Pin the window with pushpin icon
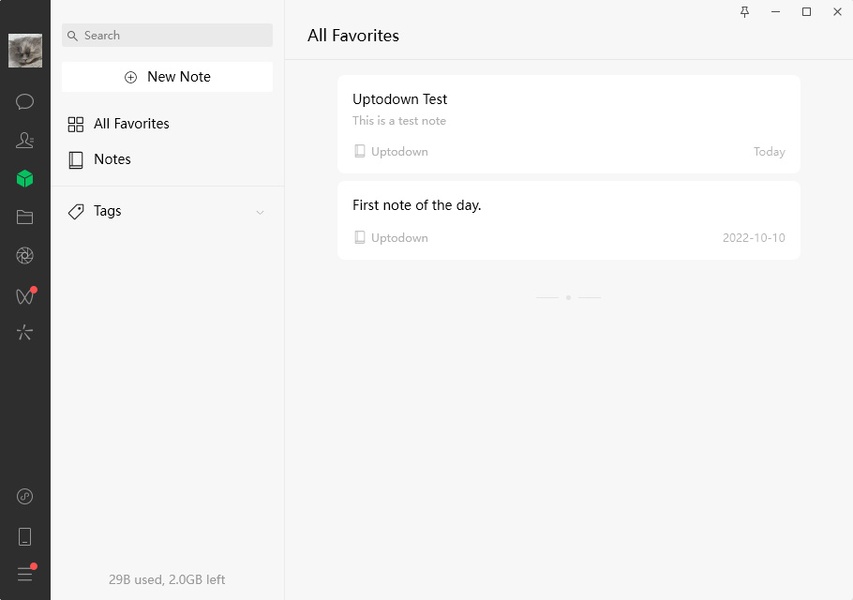The width and height of the screenshot is (853, 600). tap(744, 12)
